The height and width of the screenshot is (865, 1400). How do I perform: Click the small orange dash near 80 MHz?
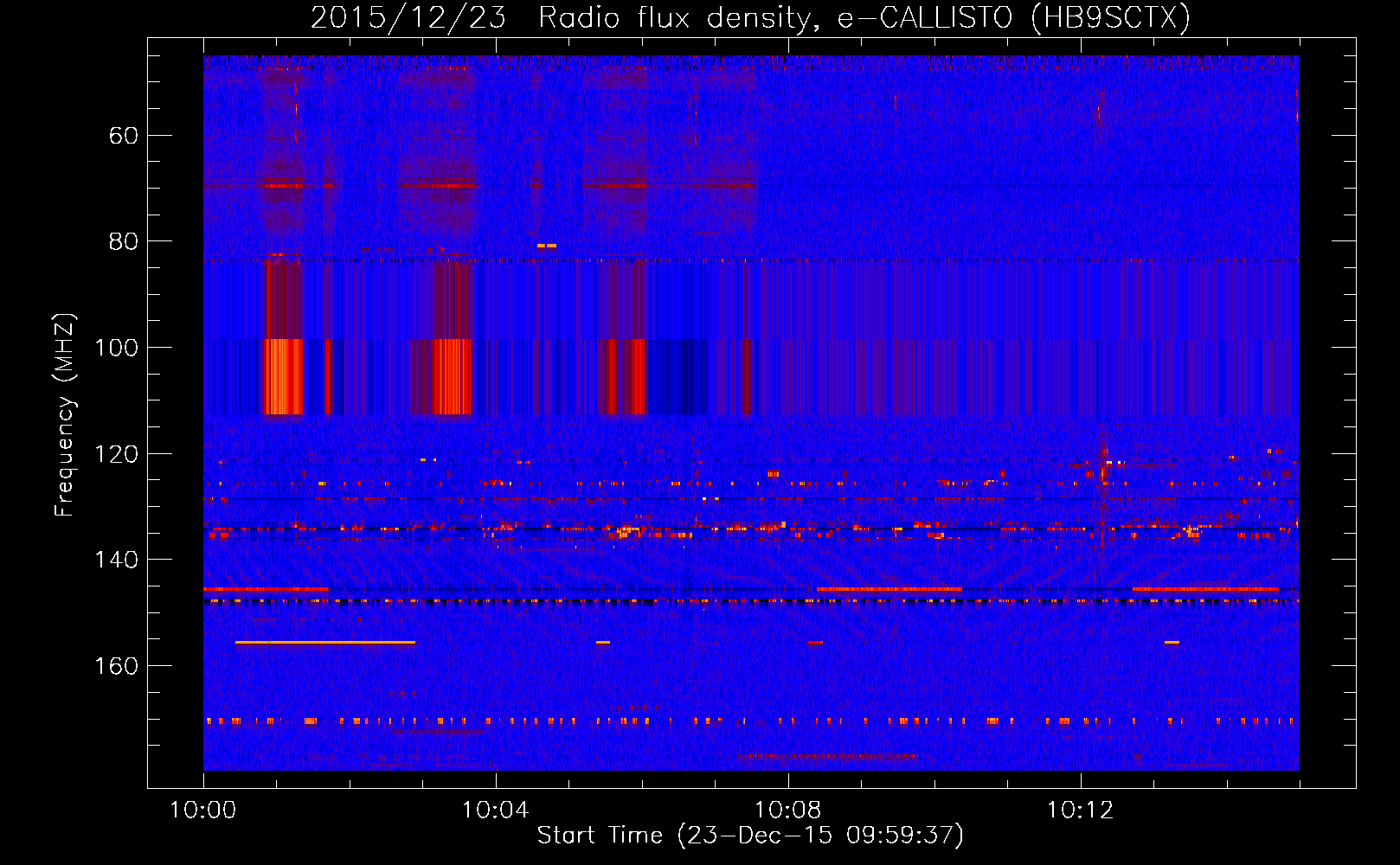pyautogui.click(x=547, y=246)
